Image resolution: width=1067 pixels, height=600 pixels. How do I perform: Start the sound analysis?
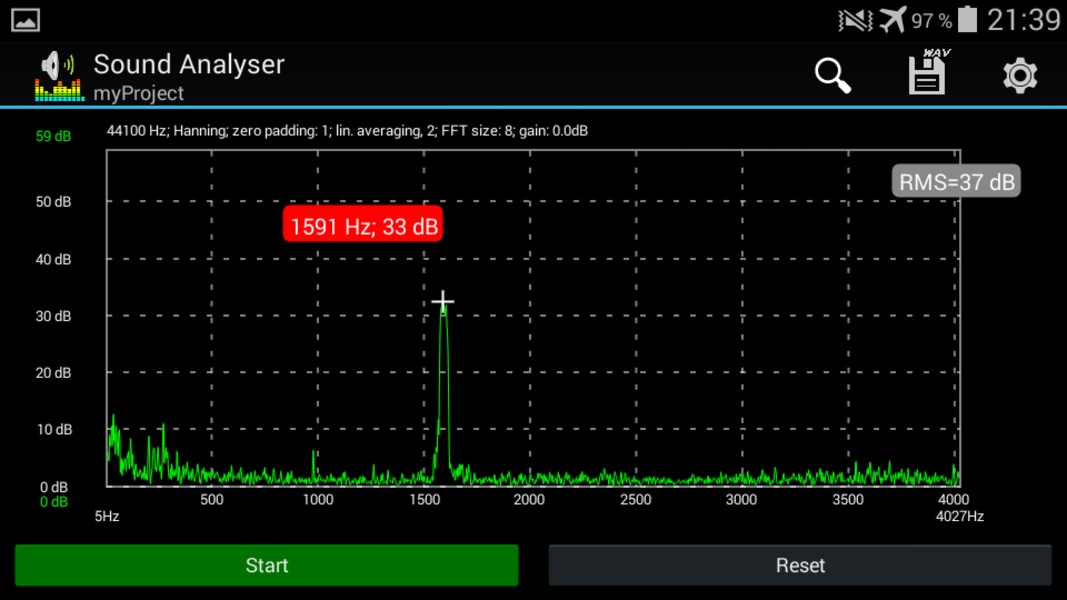tap(267, 565)
